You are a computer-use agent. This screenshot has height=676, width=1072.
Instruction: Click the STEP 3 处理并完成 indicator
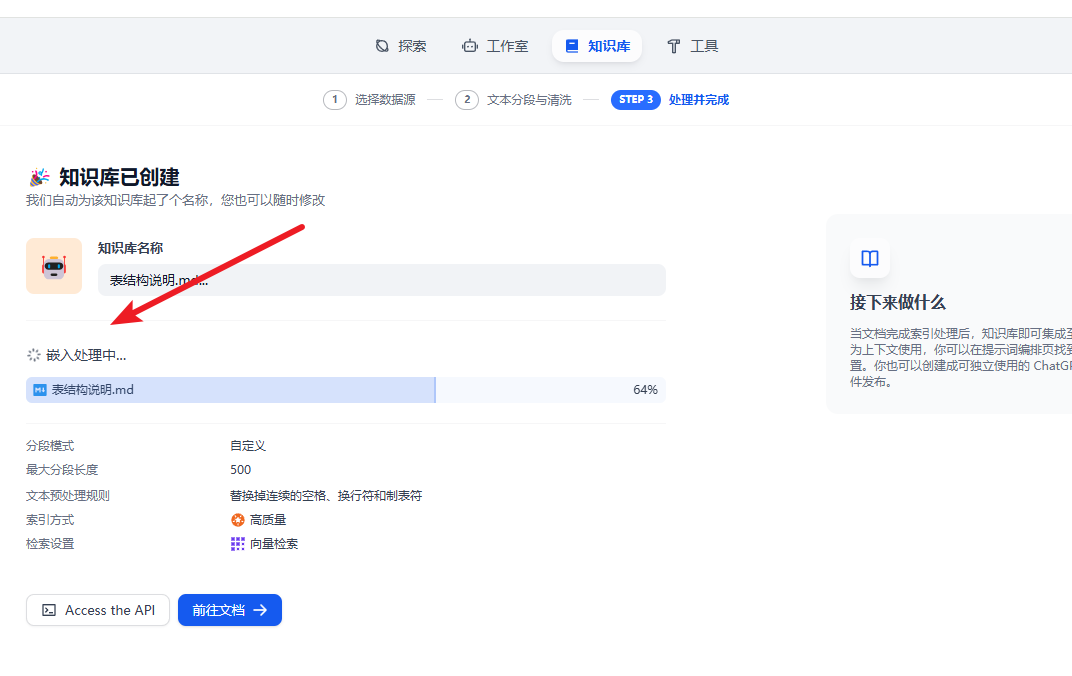670,100
